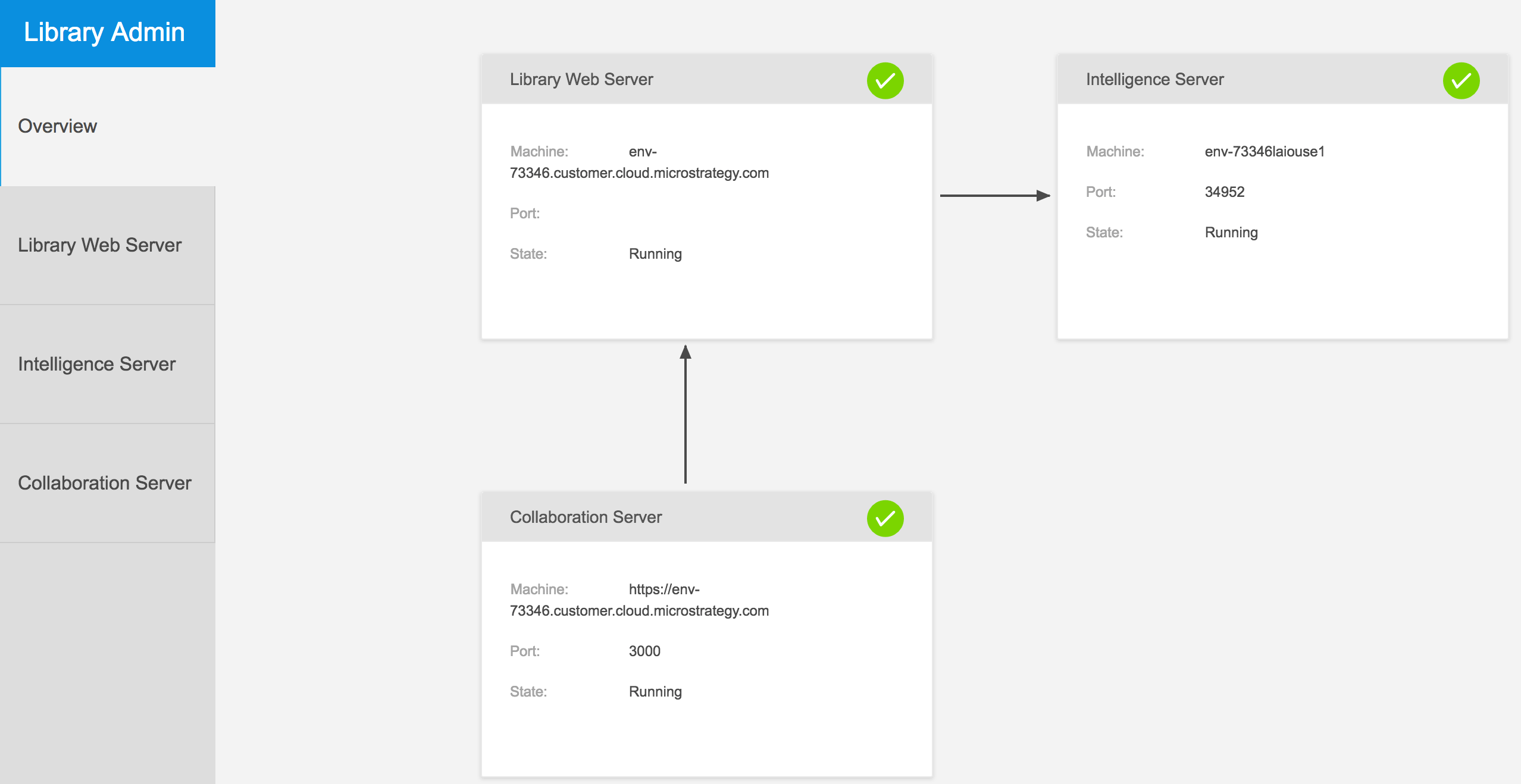Click the Library Web Server card header
The image size is (1521, 784).
581,79
